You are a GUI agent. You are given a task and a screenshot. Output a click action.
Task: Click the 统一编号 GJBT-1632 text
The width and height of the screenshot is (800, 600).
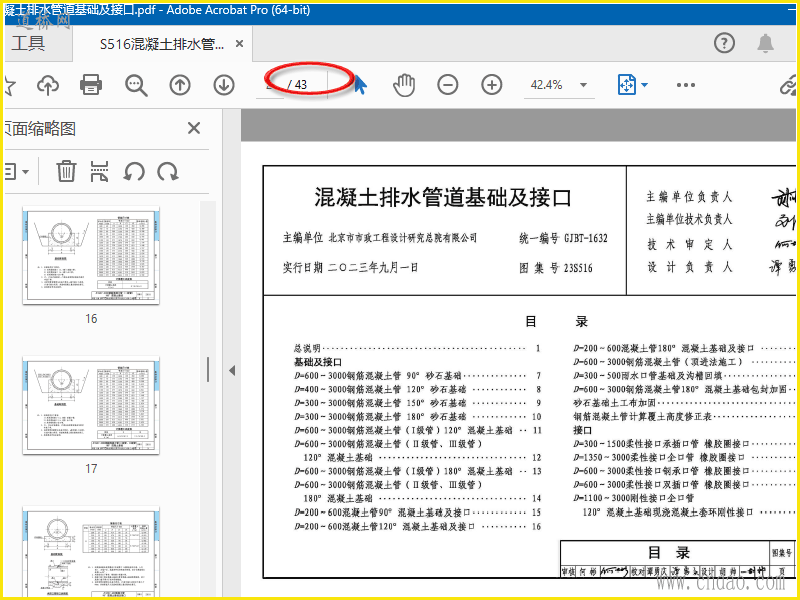click(x=563, y=238)
